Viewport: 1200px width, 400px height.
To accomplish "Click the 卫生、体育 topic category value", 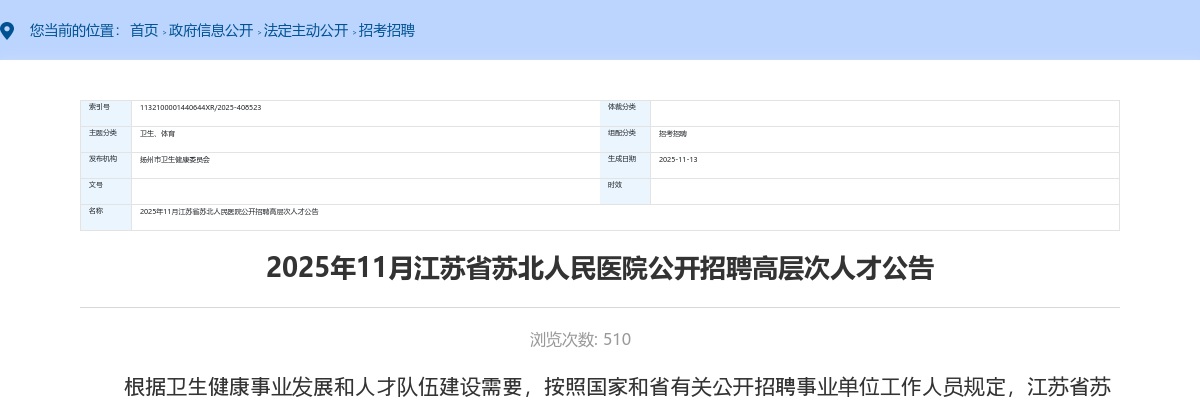I will pyautogui.click(x=157, y=133).
